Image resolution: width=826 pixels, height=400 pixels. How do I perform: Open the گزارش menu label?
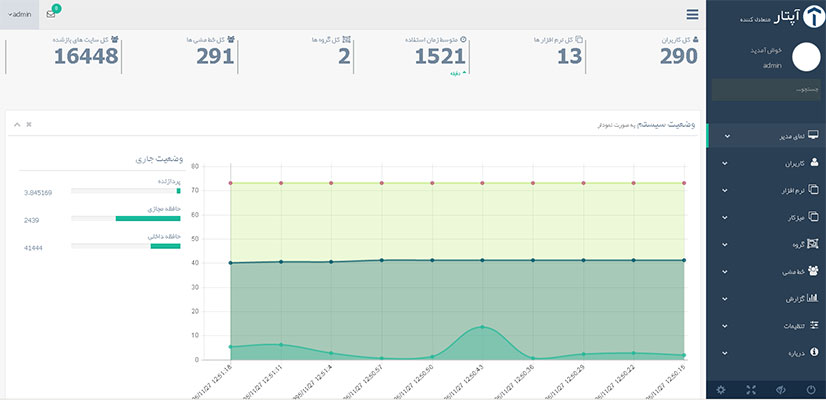pyautogui.click(x=795, y=299)
